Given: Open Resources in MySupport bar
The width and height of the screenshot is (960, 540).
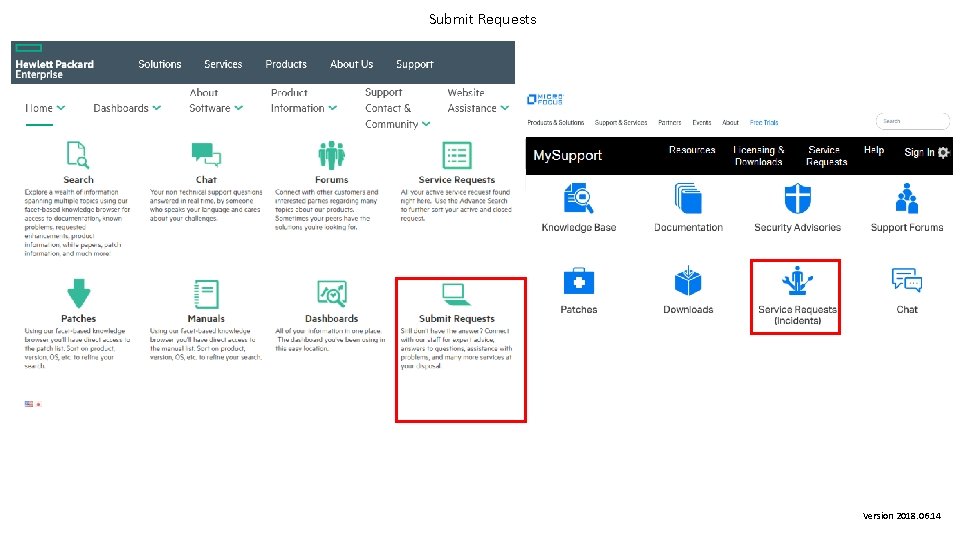Looking at the screenshot, I should [x=692, y=150].
